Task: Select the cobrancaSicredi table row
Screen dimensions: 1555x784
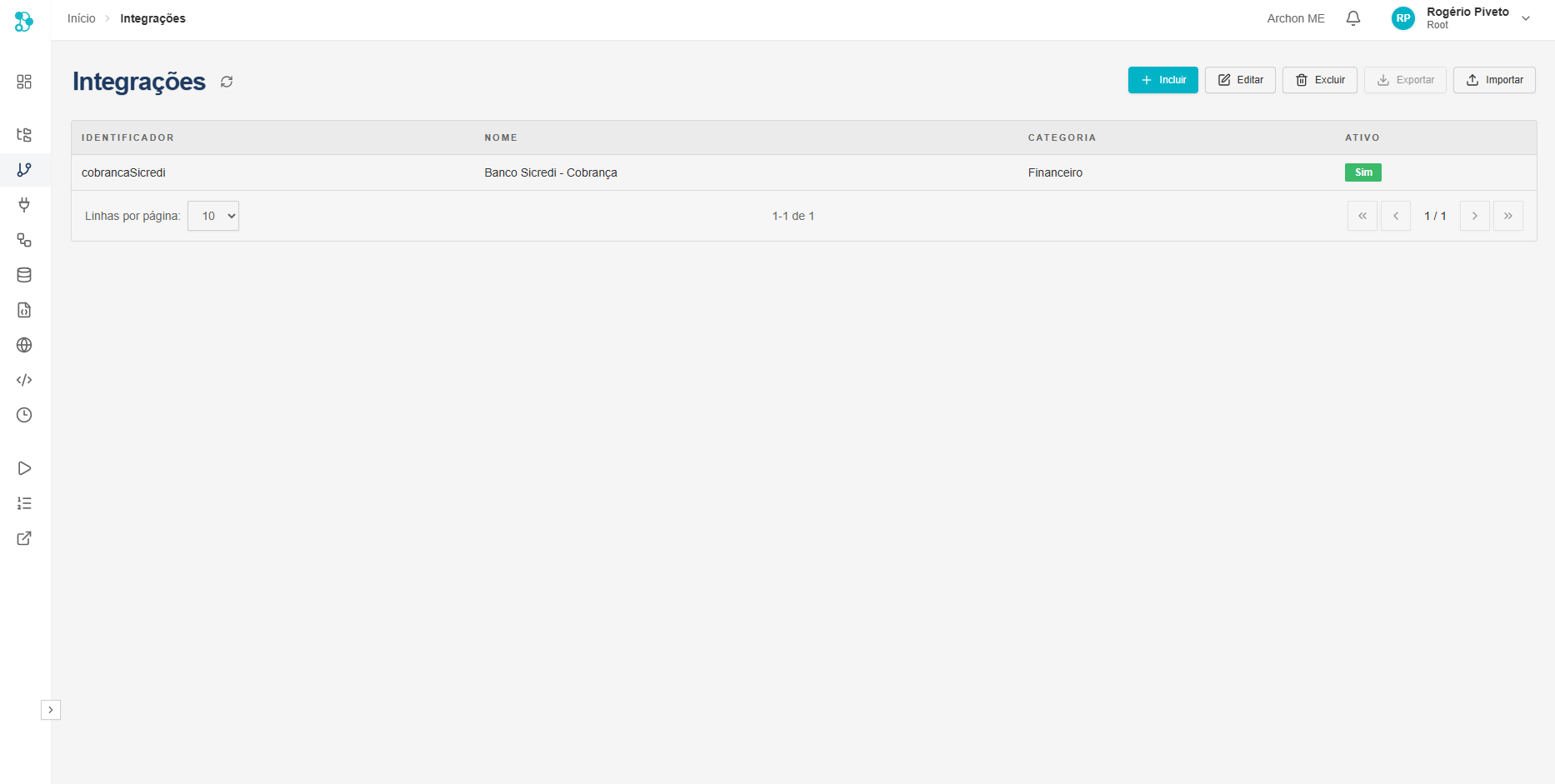Action: coord(550,172)
